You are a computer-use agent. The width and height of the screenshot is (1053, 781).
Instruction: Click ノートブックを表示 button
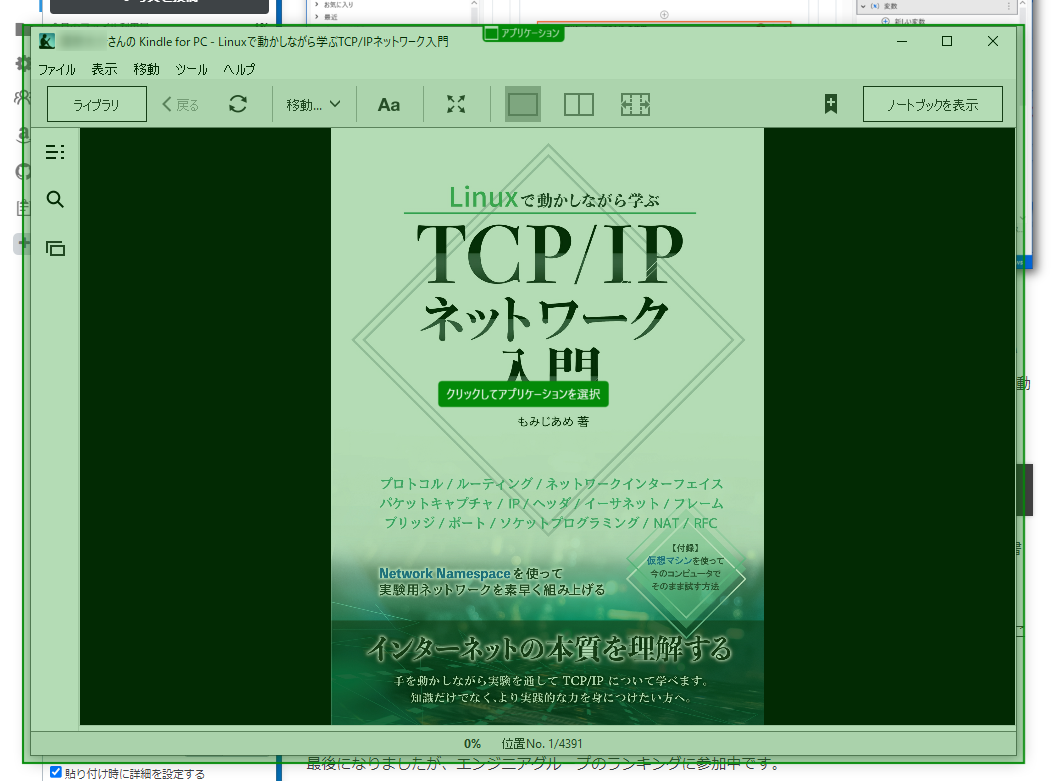click(x=933, y=104)
